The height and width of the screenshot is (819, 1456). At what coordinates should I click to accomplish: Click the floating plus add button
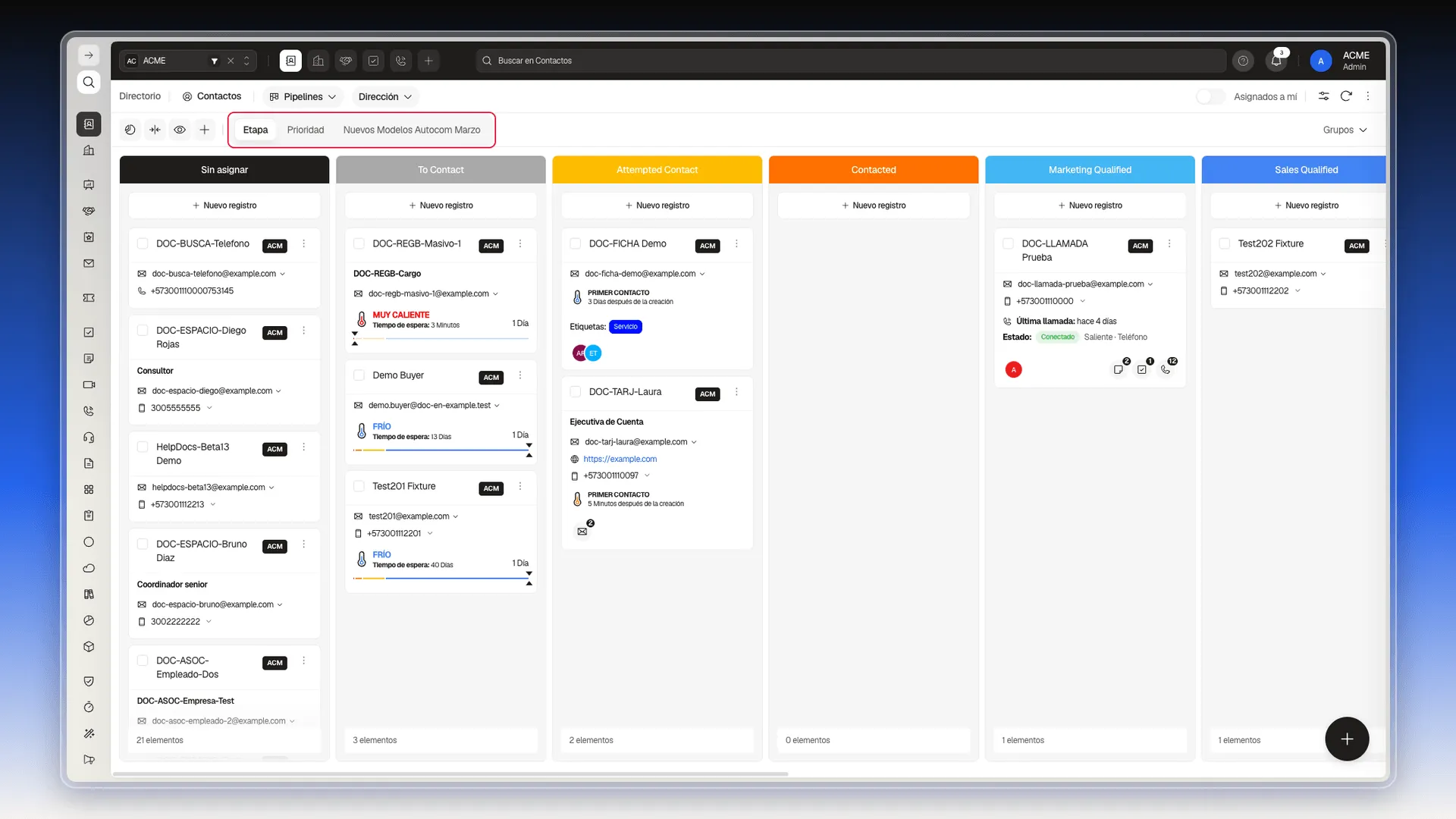click(x=1347, y=739)
